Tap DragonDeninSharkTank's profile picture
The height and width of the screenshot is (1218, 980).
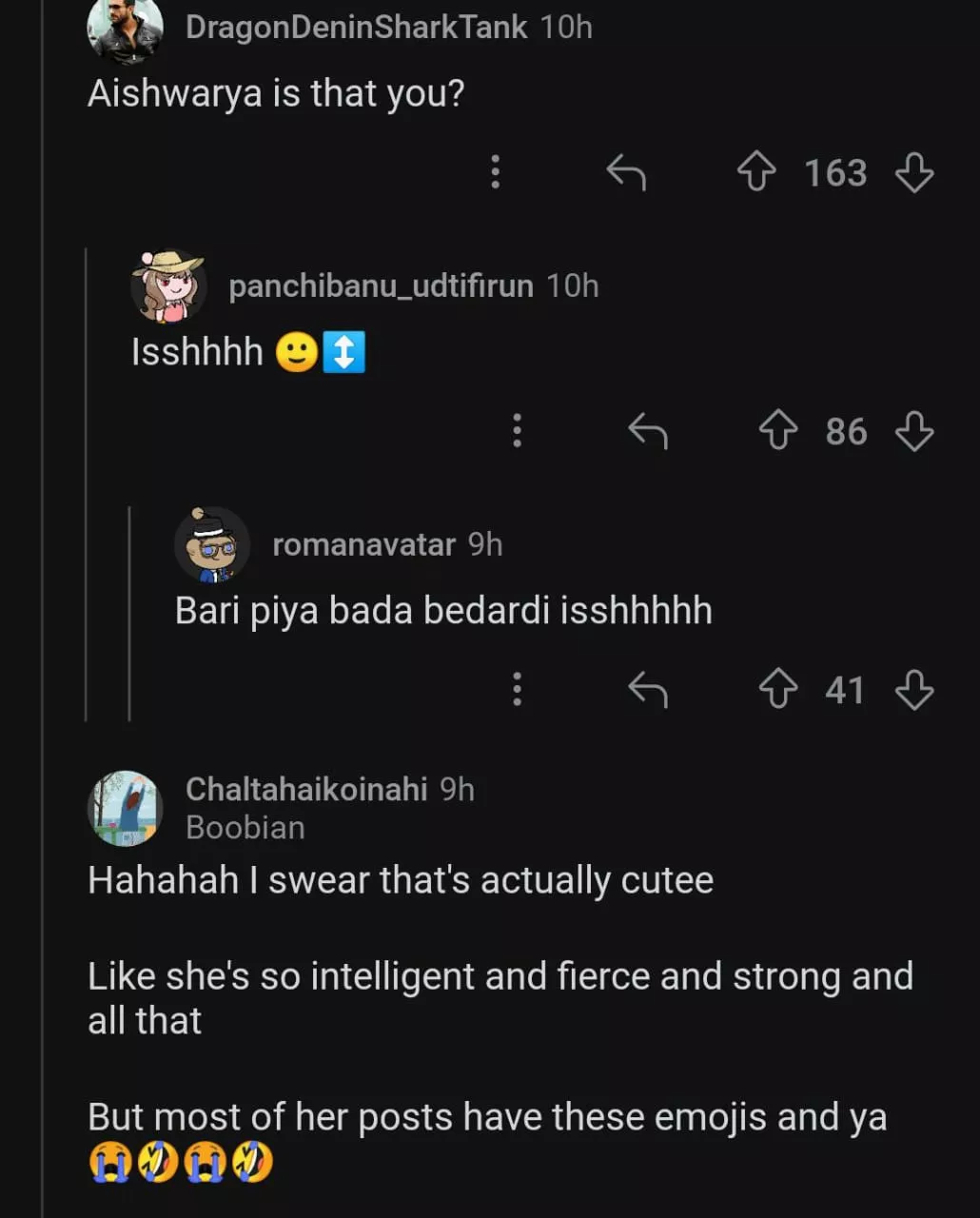point(125,30)
